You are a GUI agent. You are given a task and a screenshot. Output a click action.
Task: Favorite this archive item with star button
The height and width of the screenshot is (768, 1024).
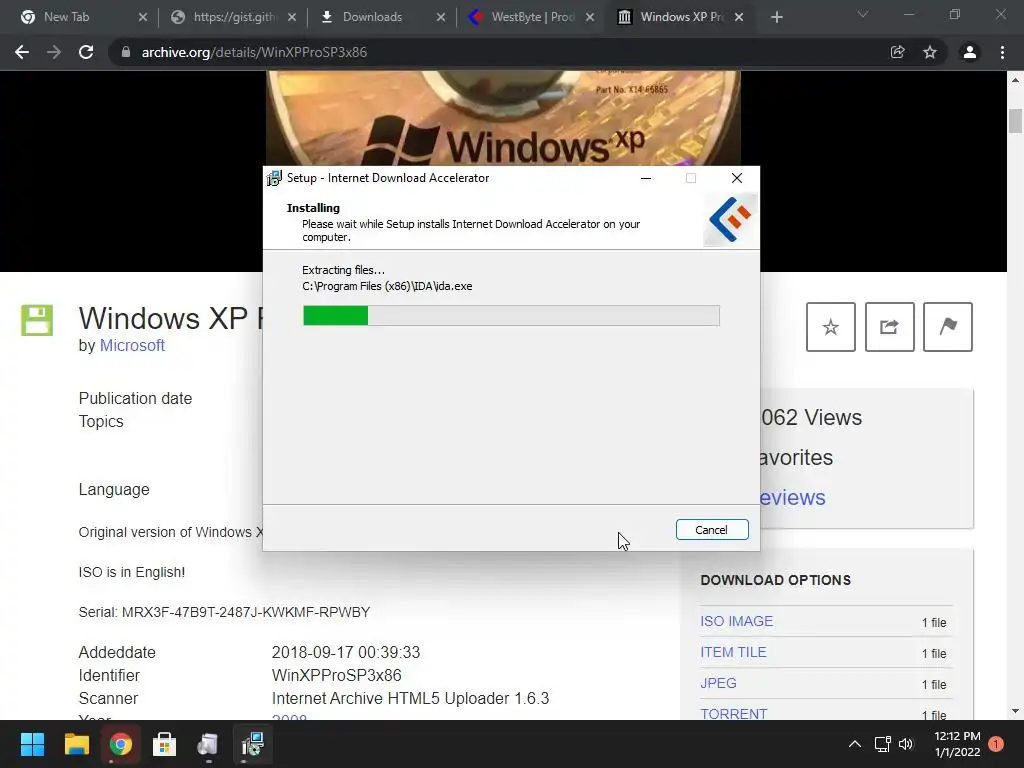point(831,327)
